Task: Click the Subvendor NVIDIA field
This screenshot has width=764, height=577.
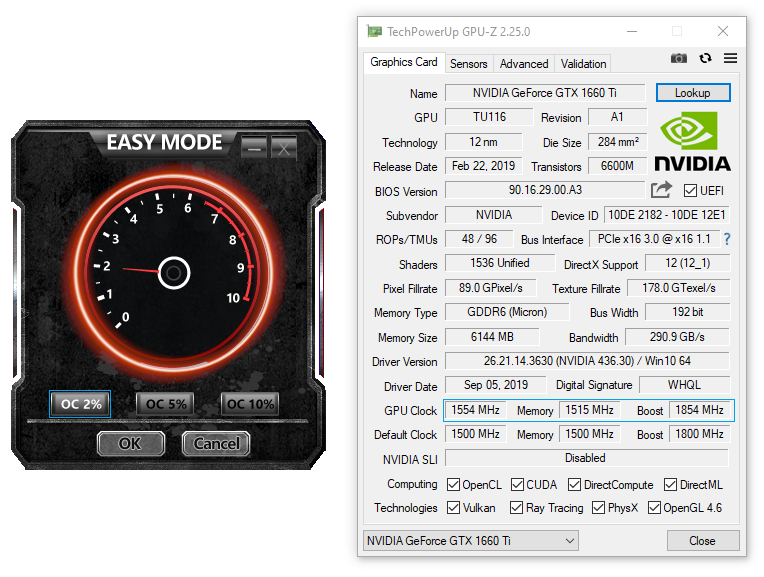Action: (x=494, y=215)
